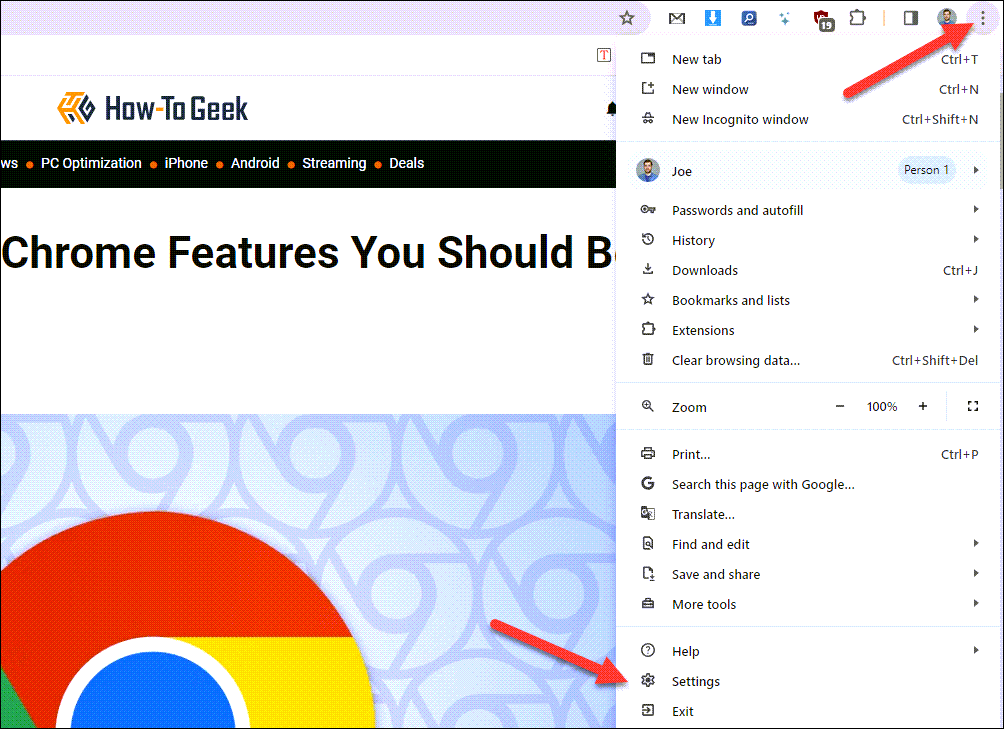
Task: Open Settings from the Chrome menu
Action: tap(696, 681)
